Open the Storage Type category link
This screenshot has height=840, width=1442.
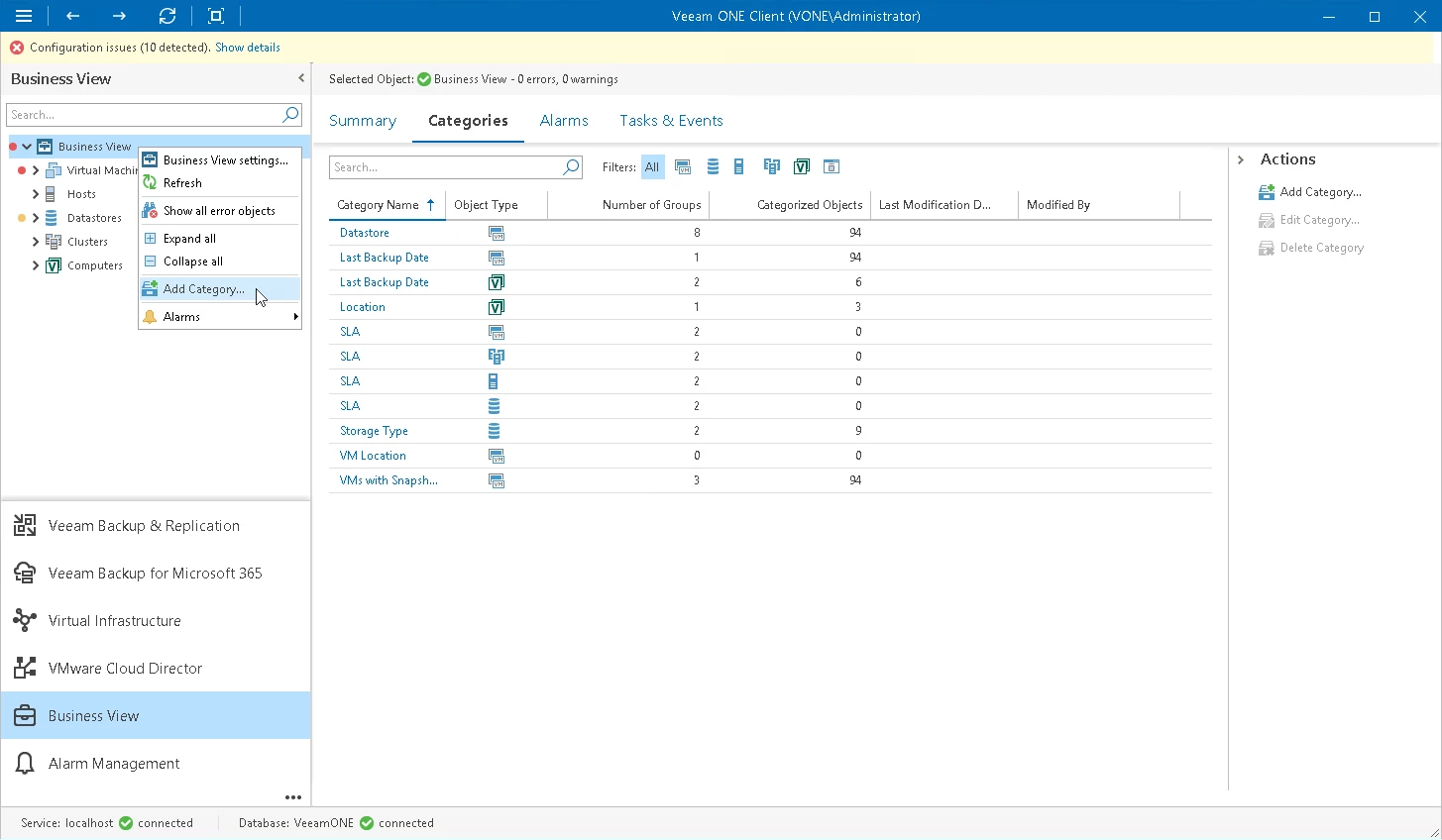point(374,431)
